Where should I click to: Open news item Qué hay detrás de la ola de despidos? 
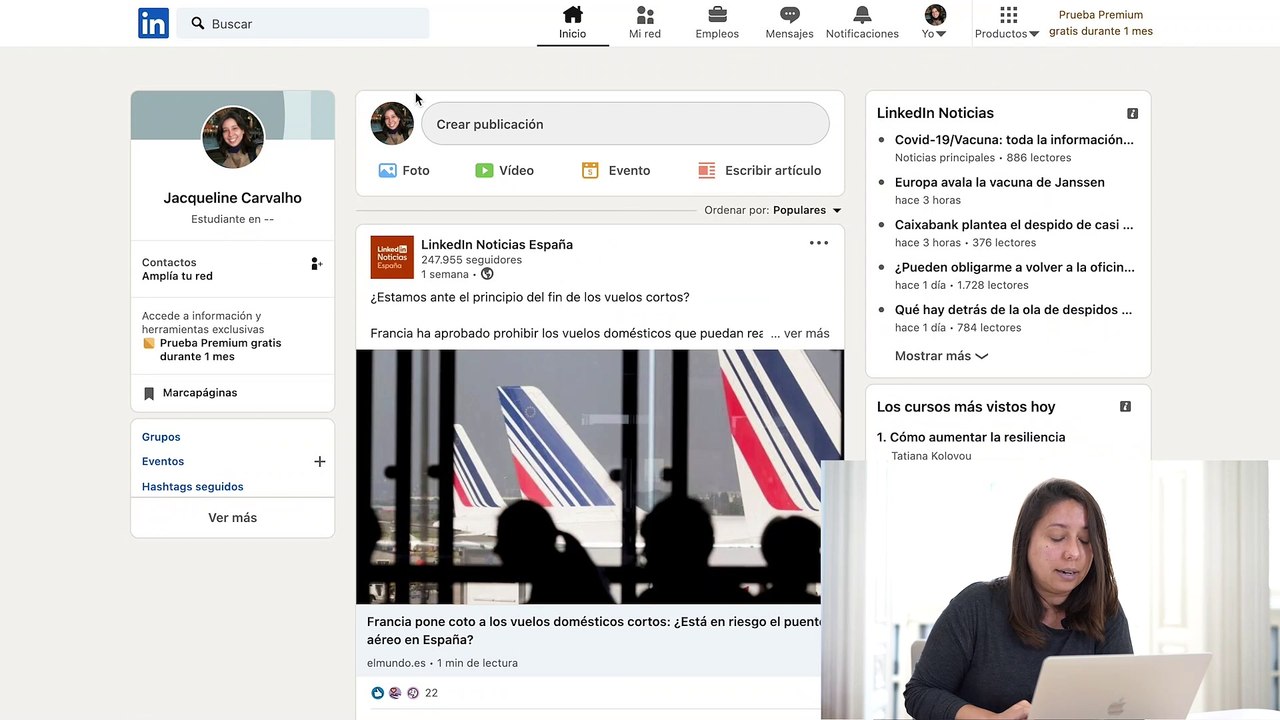click(x=1013, y=310)
